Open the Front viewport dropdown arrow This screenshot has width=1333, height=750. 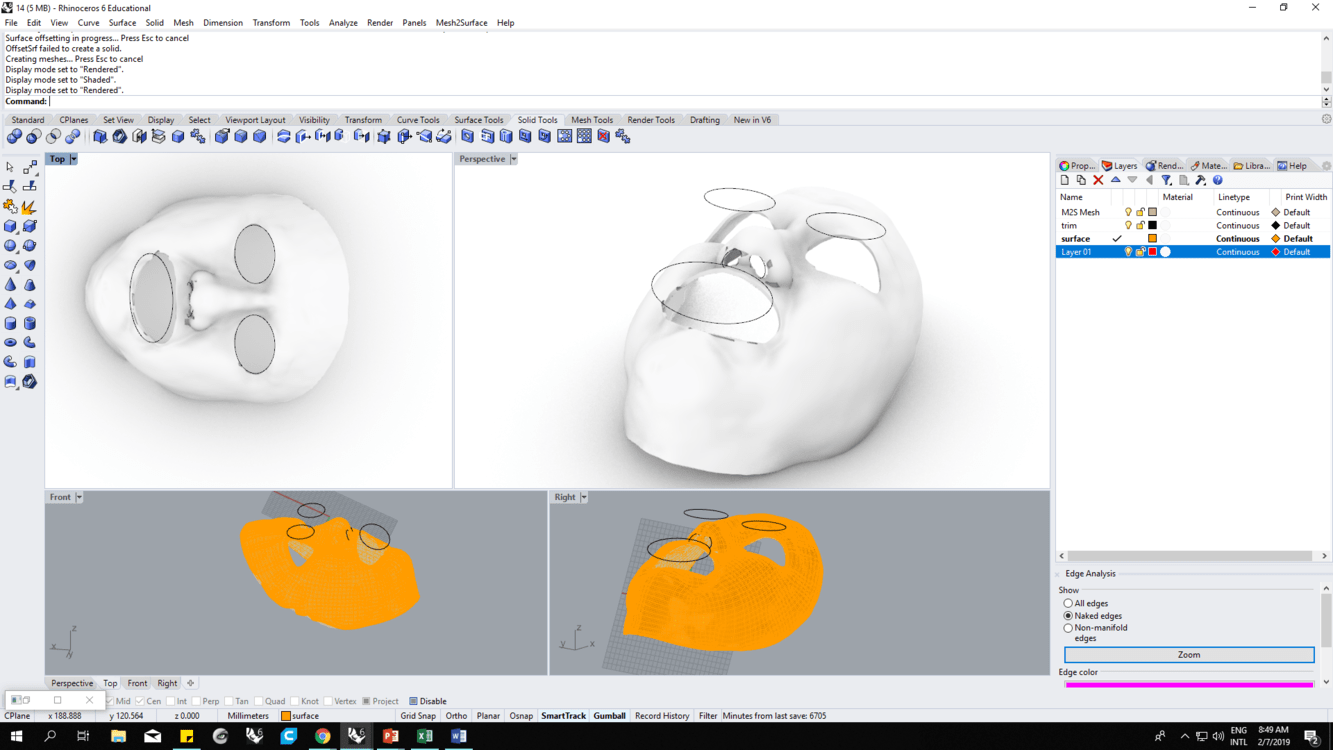click(x=79, y=497)
